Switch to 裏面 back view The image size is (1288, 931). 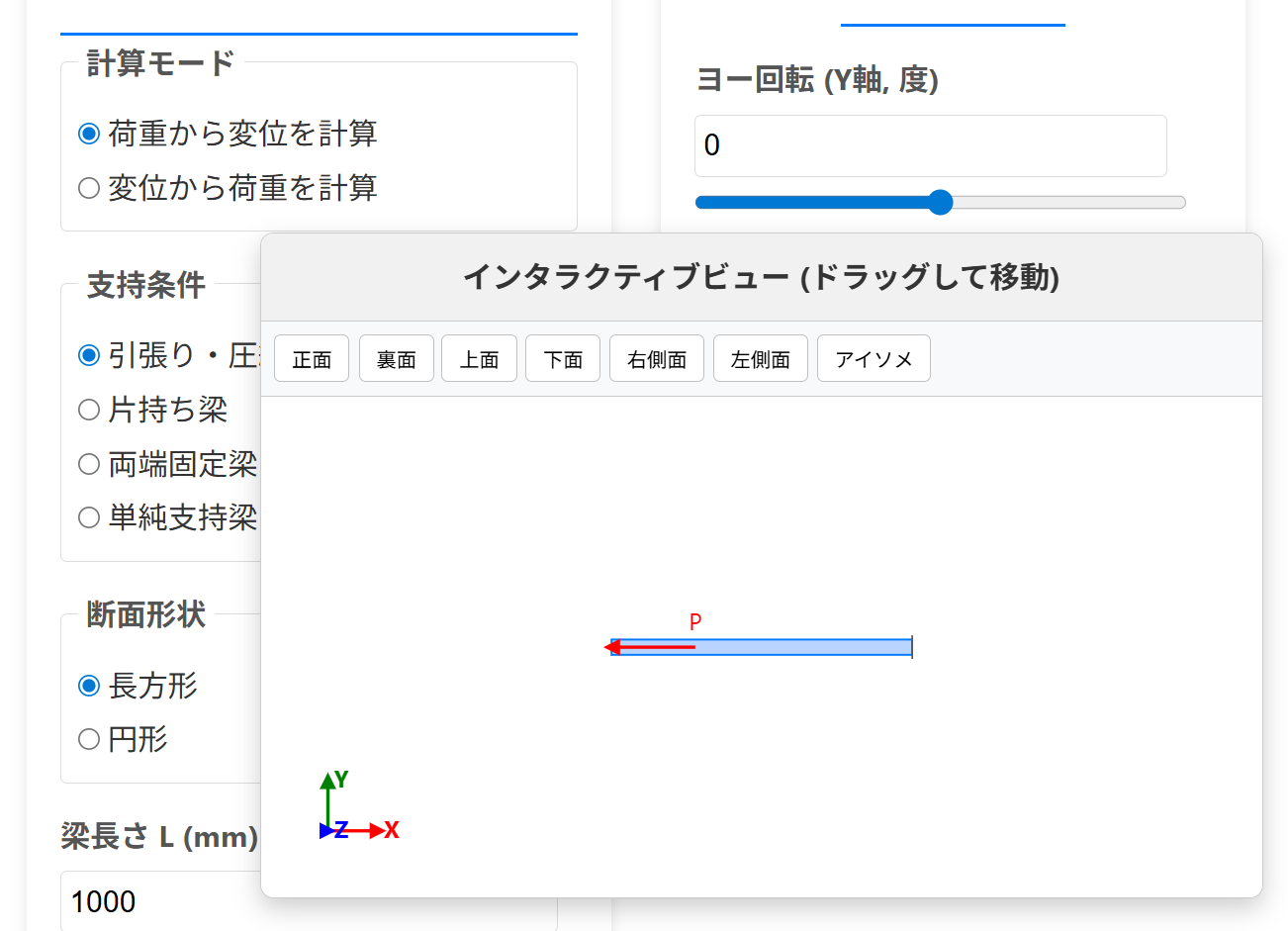click(x=396, y=359)
